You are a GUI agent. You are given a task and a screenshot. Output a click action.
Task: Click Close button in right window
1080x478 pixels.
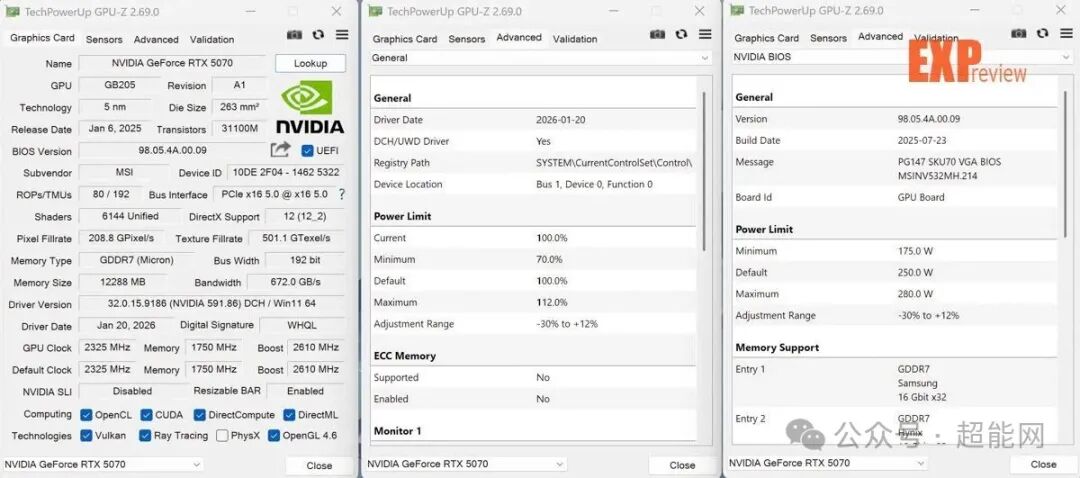point(1043,464)
